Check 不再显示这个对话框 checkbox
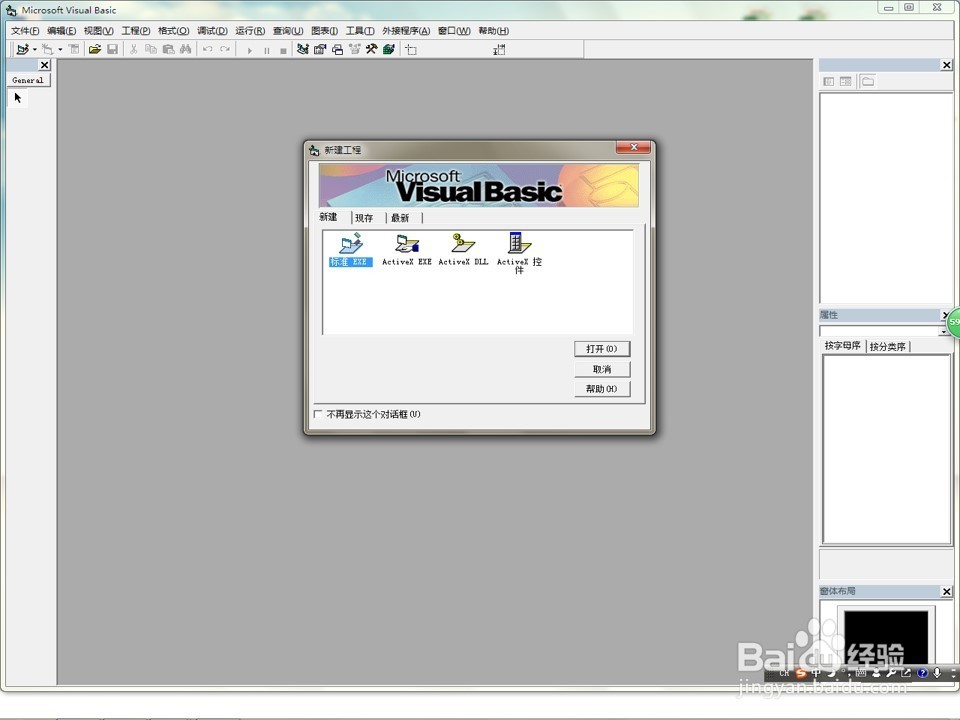960x720 pixels. coord(318,414)
